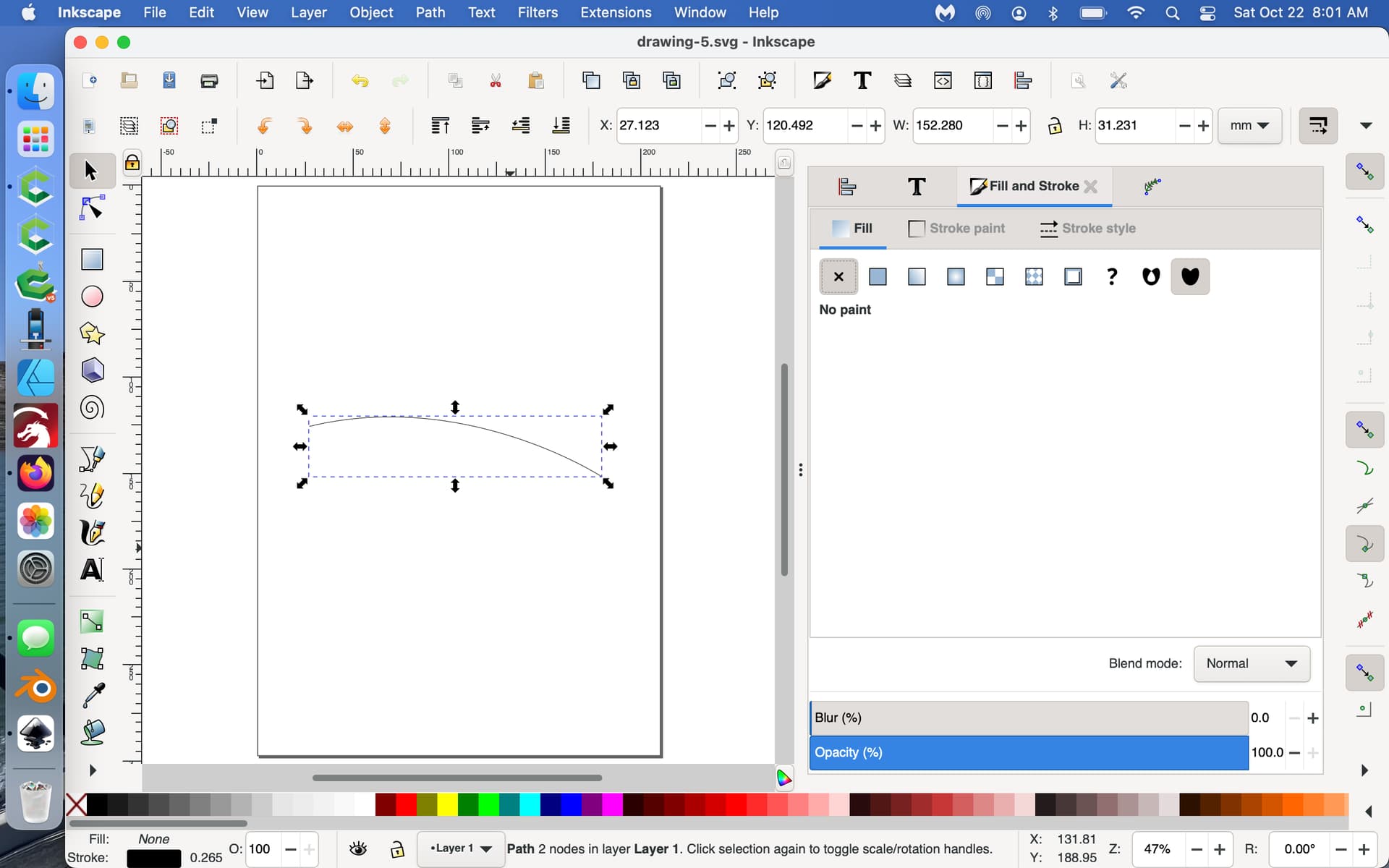Open the XML editor icon
Image resolution: width=1389 pixels, height=868 pixels.
[x=943, y=80]
